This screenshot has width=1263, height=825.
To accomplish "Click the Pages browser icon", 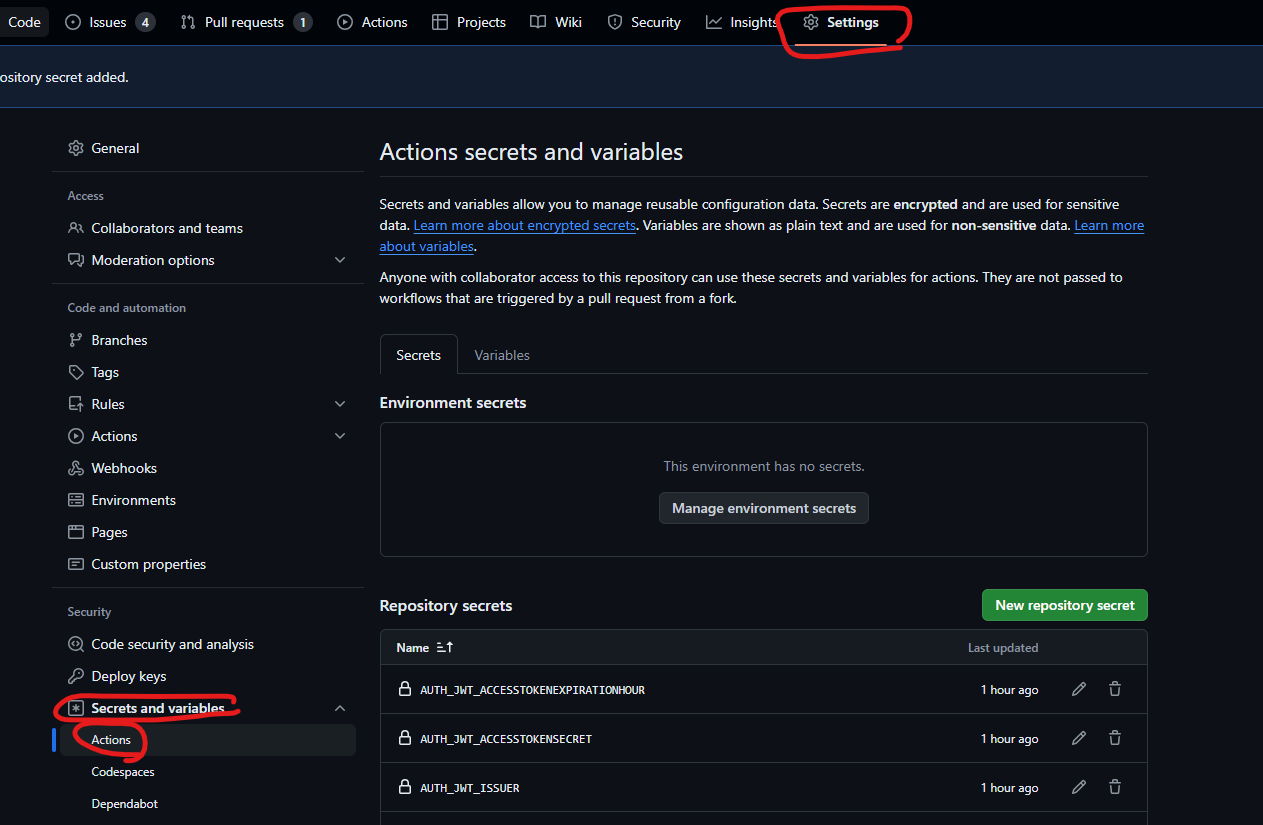I will click(x=76, y=532).
